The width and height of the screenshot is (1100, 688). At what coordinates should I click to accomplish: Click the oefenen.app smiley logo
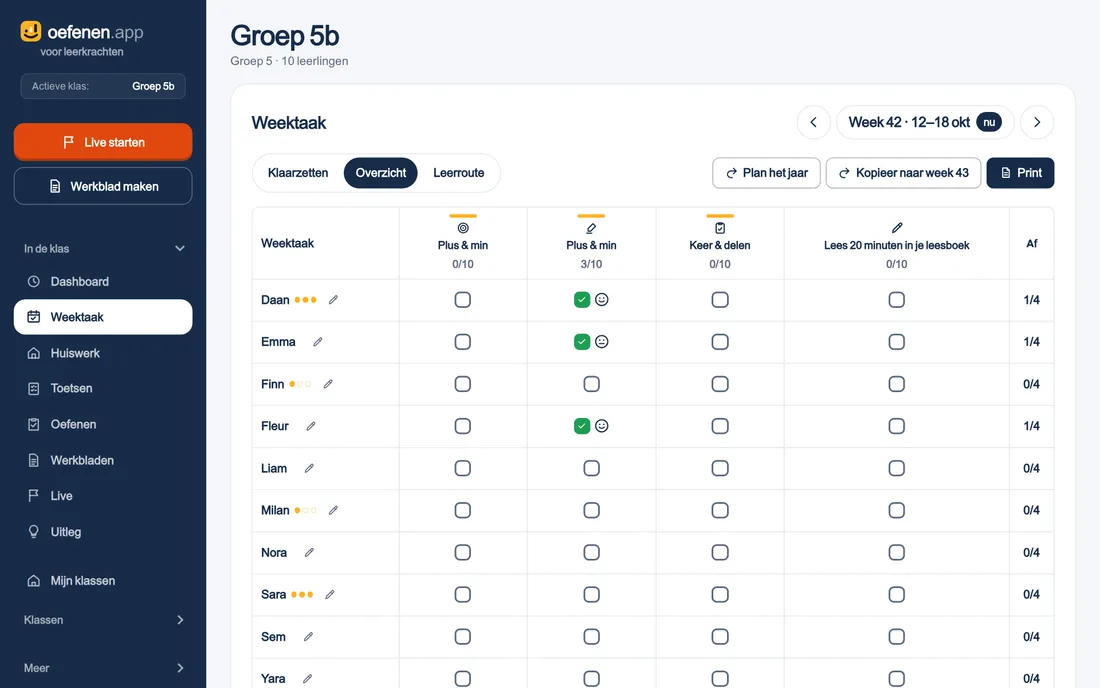(31, 32)
